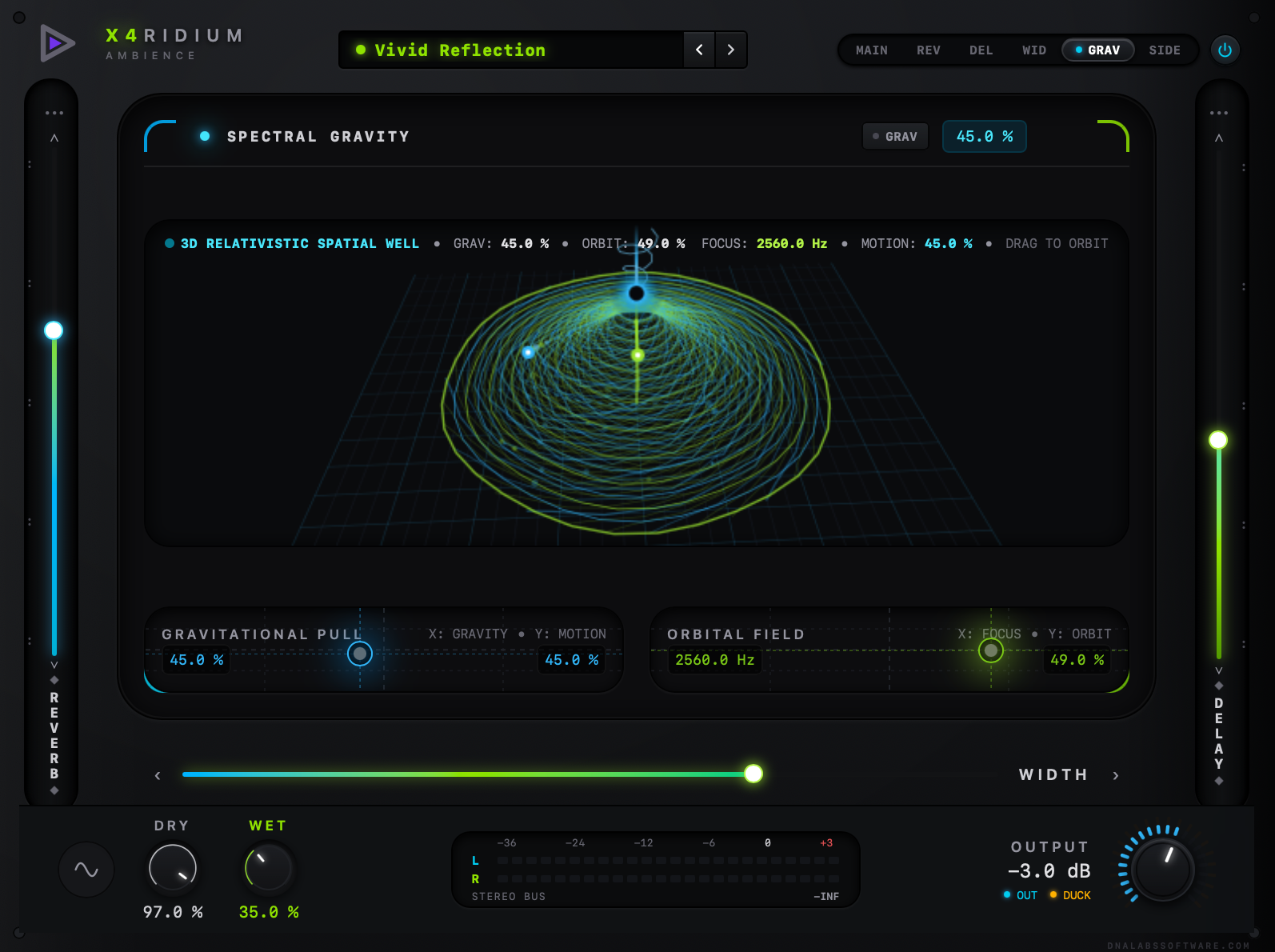Click the sine wave button
This screenshot has height=952, width=1275.
(86, 870)
